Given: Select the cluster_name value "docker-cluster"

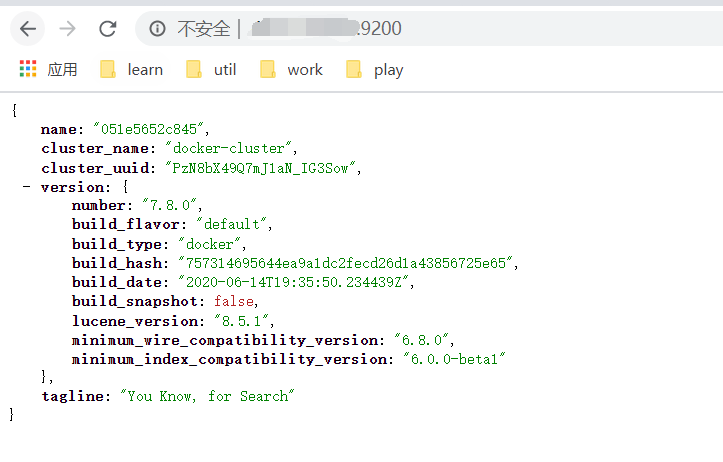Looking at the screenshot, I should tap(229, 148).
